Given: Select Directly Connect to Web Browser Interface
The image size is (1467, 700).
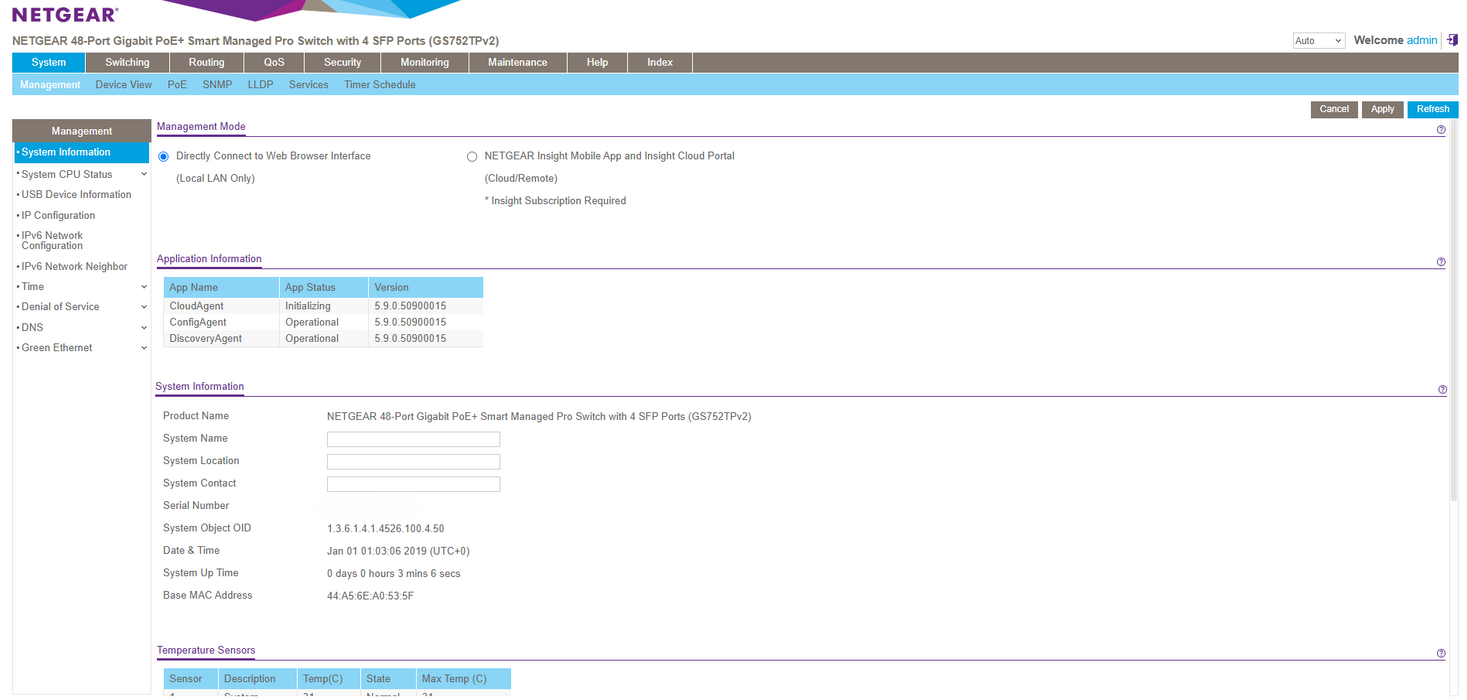Looking at the screenshot, I should [164, 157].
